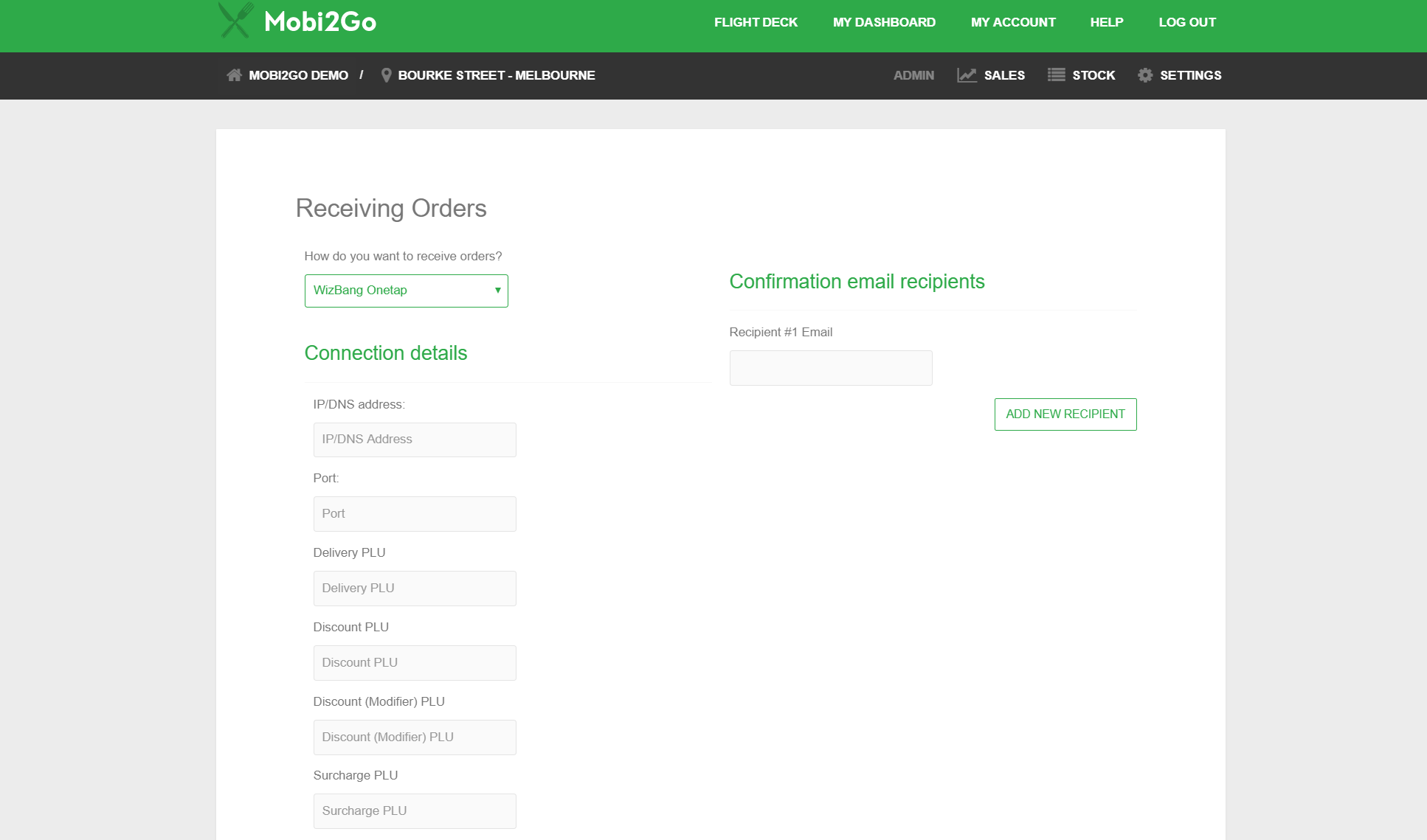This screenshot has height=840, width=1427.
Task: Click the Add New Recipient button
Action: 1065,414
